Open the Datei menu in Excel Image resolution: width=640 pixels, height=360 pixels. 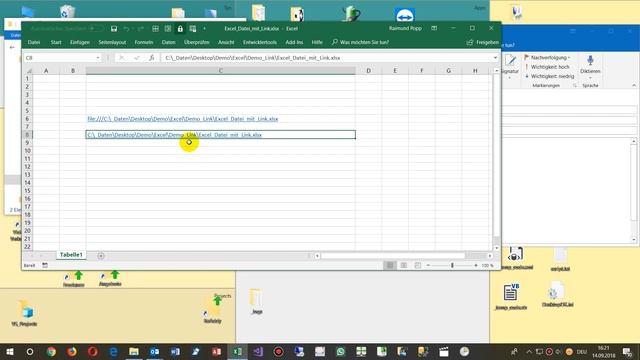[x=34, y=42]
